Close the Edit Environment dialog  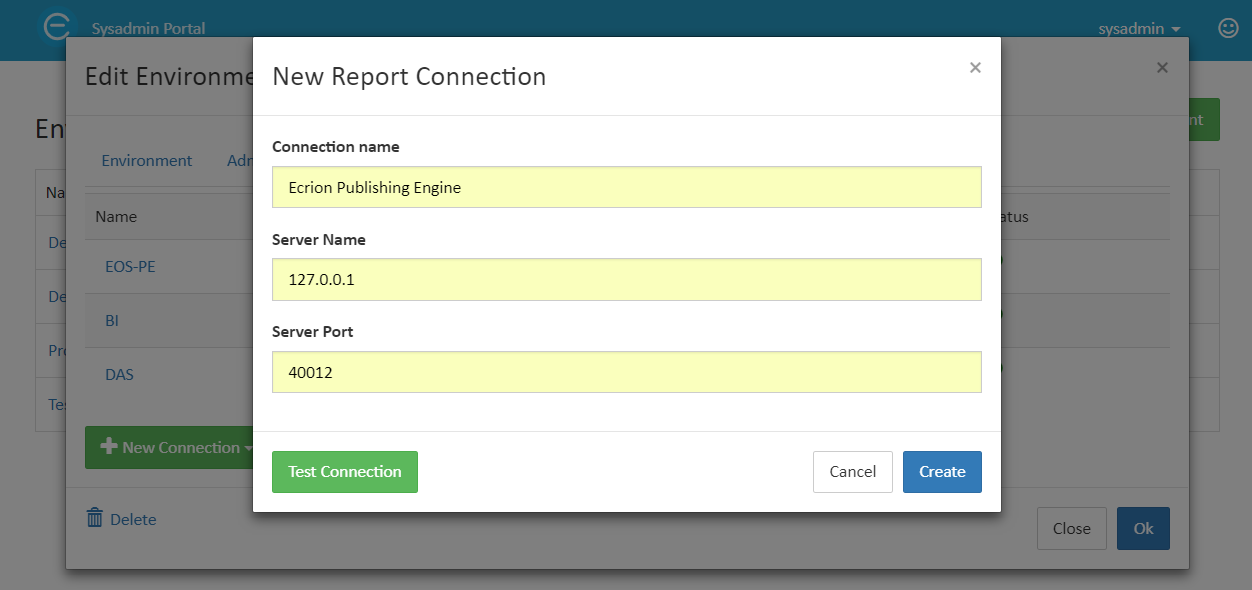click(1162, 68)
